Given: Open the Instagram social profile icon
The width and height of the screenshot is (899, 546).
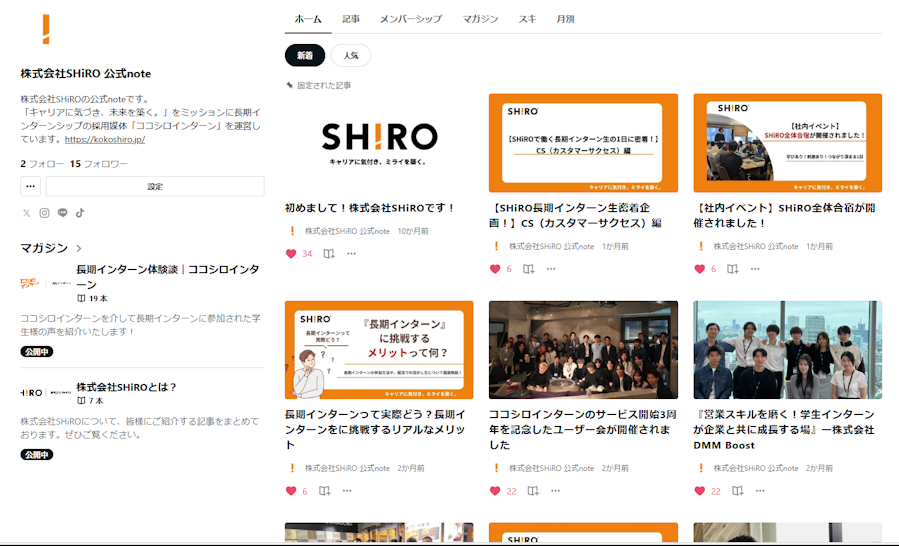Looking at the screenshot, I should pos(44,213).
